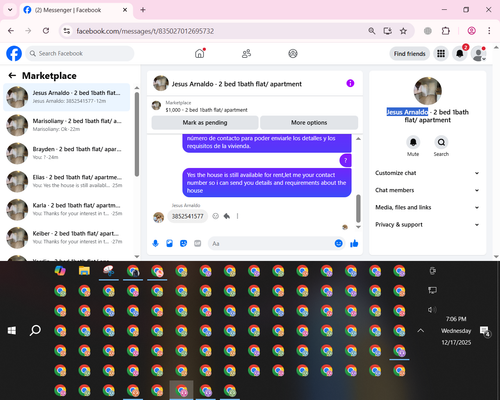
Task: Reload the page in Chrome
Action: [x=46, y=31]
